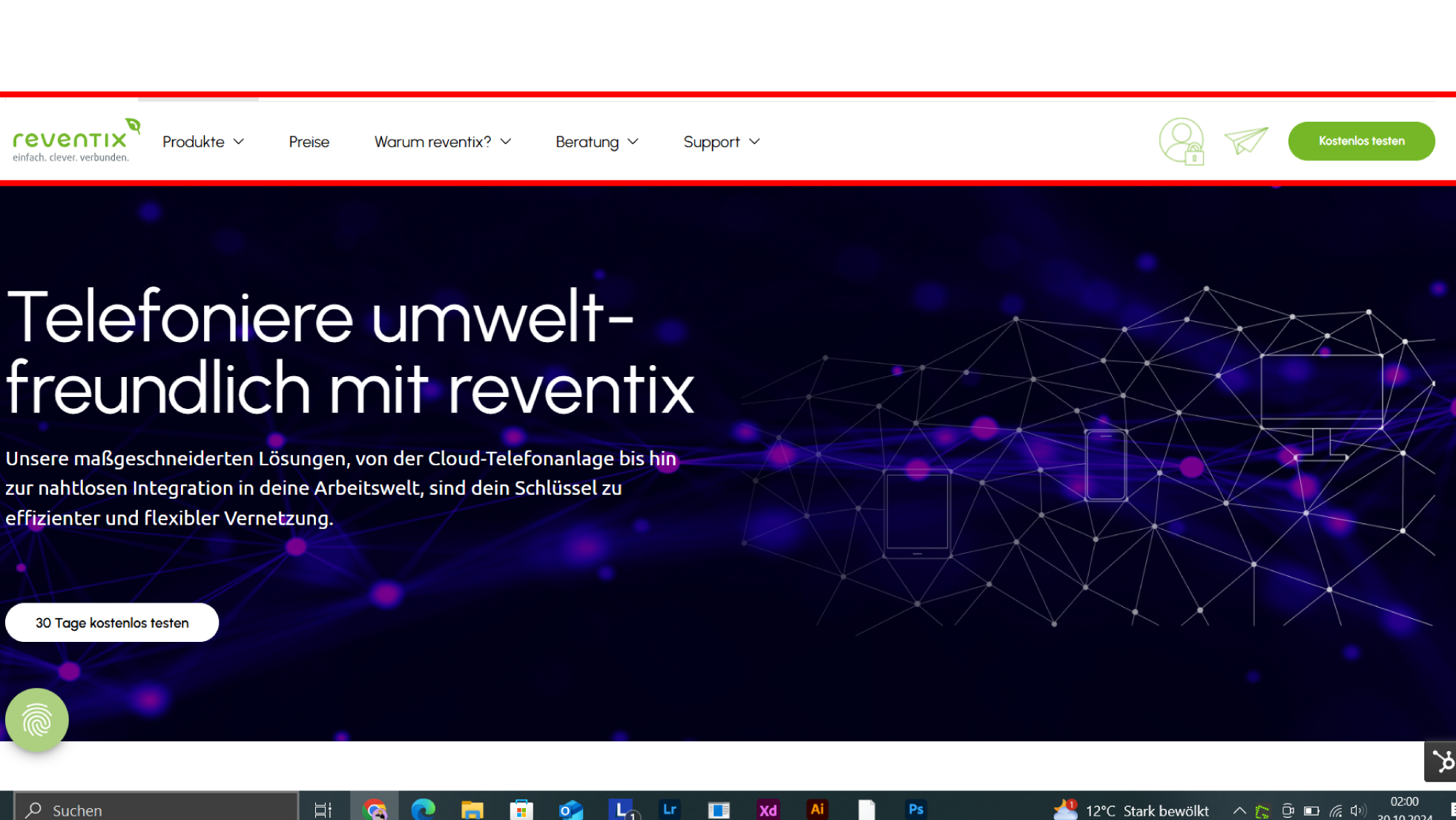Open the HubSpot chat widget icon
This screenshot has width=1456, height=820.
[x=1441, y=761]
